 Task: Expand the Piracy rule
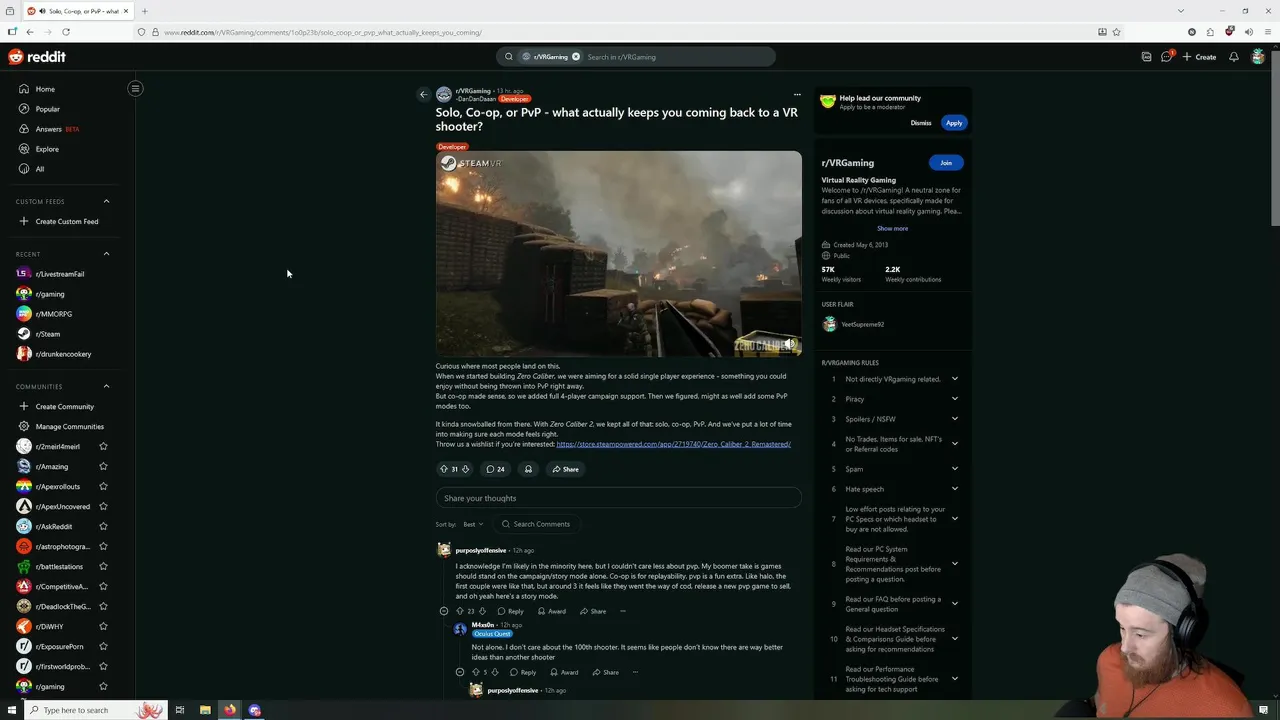click(954, 399)
